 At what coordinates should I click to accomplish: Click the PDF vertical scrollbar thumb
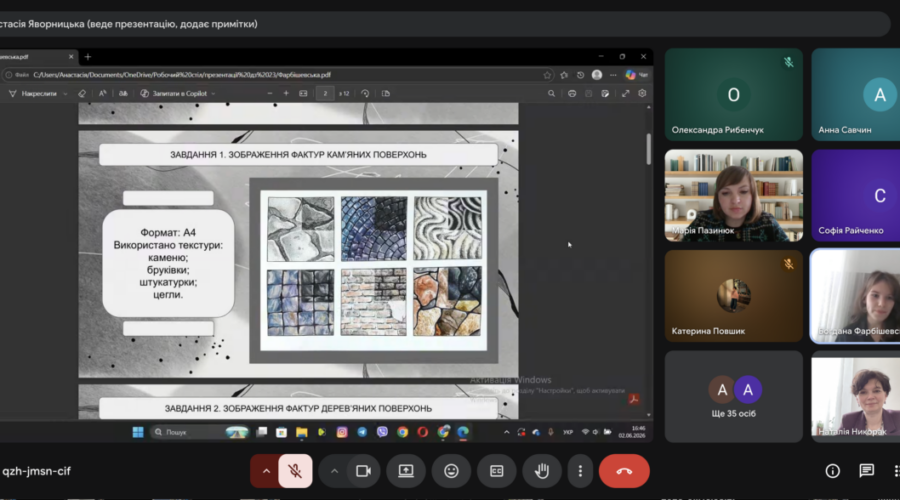649,148
